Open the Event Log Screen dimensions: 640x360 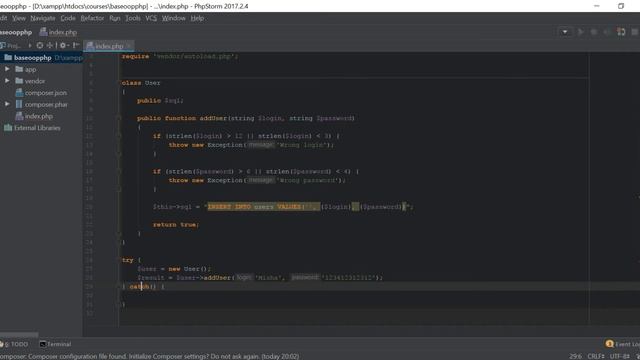pos(622,344)
